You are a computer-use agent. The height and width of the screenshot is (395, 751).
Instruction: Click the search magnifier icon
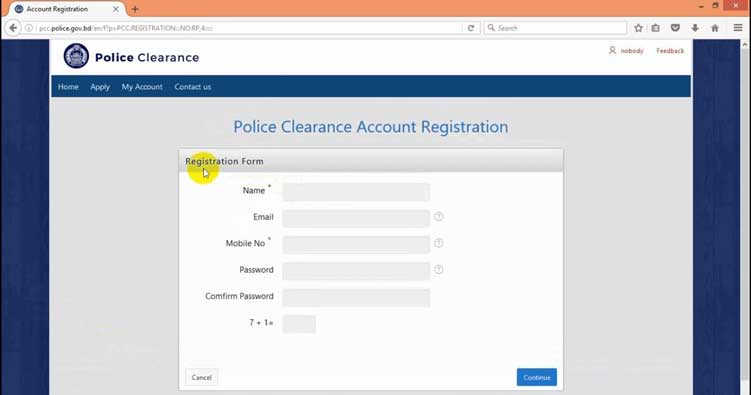[x=491, y=28]
